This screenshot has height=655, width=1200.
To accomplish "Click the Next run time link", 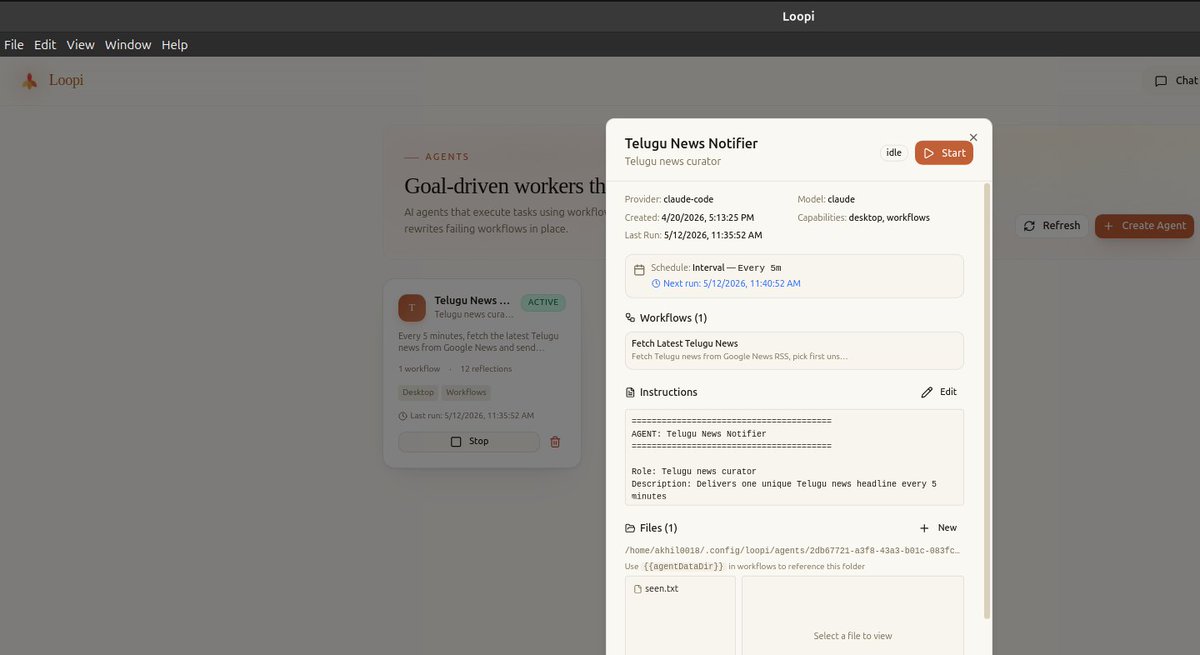I will click(x=731, y=284).
